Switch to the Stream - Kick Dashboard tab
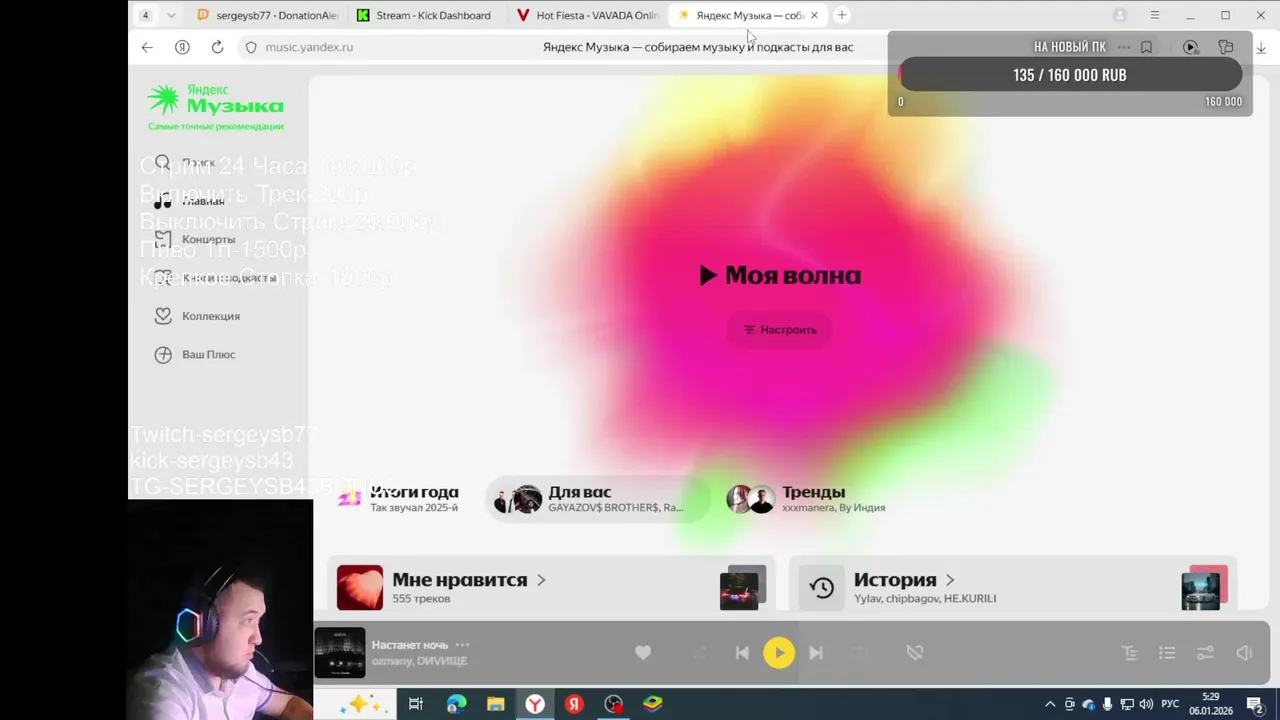The width and height of the screenshot is (1280, 720). (427, 15)
